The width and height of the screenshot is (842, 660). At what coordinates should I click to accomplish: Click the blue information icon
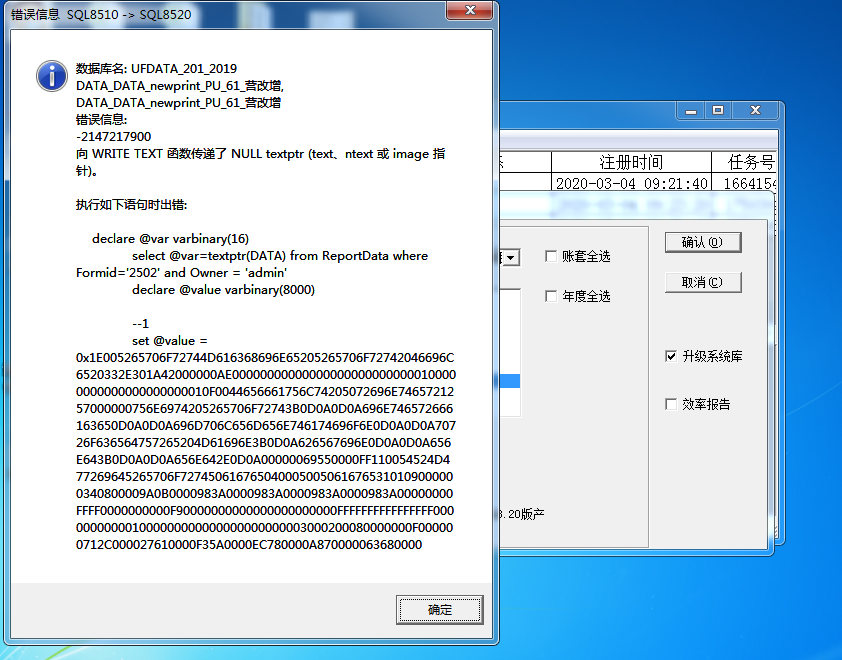point(52,76)
